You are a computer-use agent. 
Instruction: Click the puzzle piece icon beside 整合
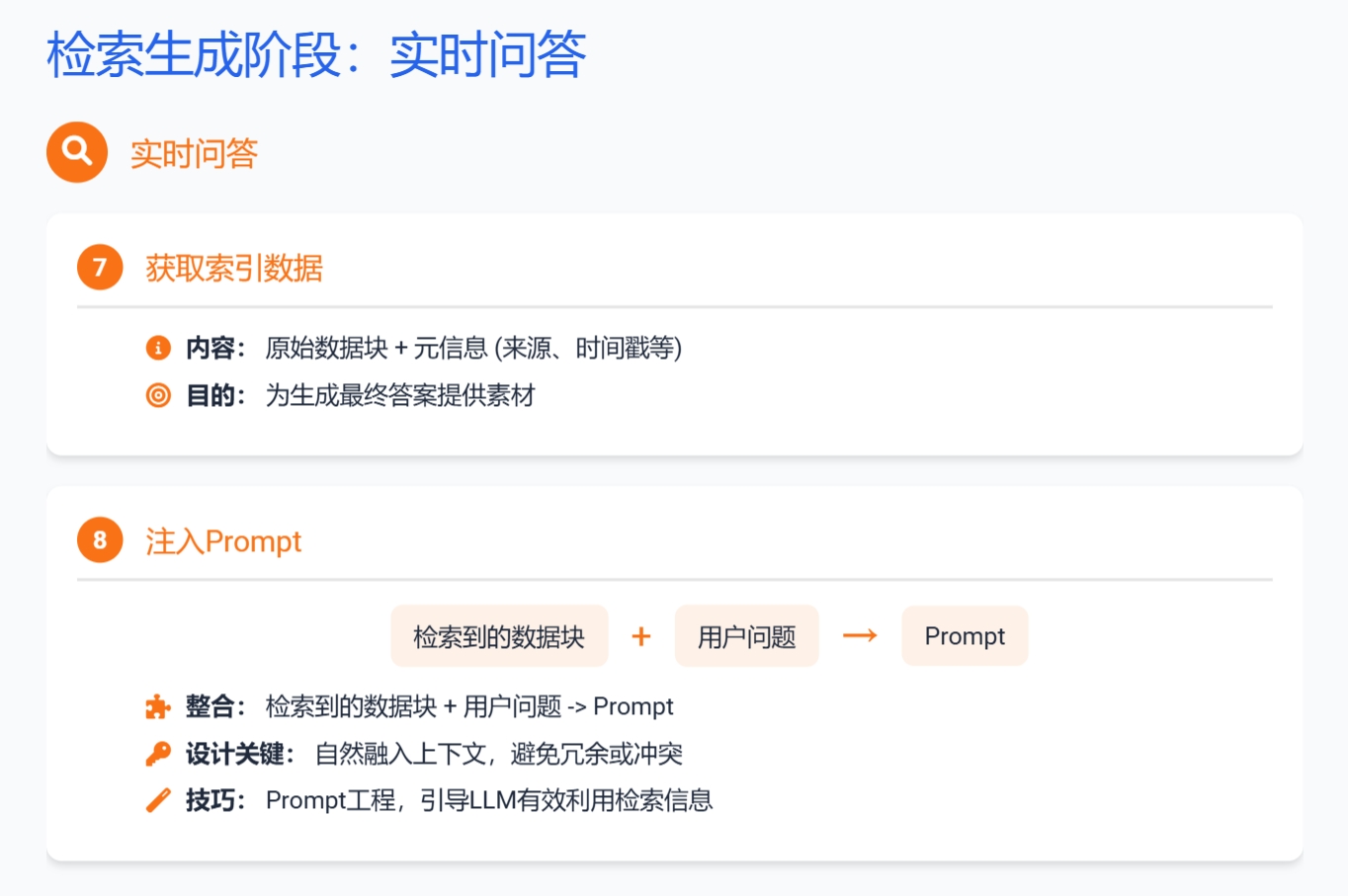[x=158, y=706]
